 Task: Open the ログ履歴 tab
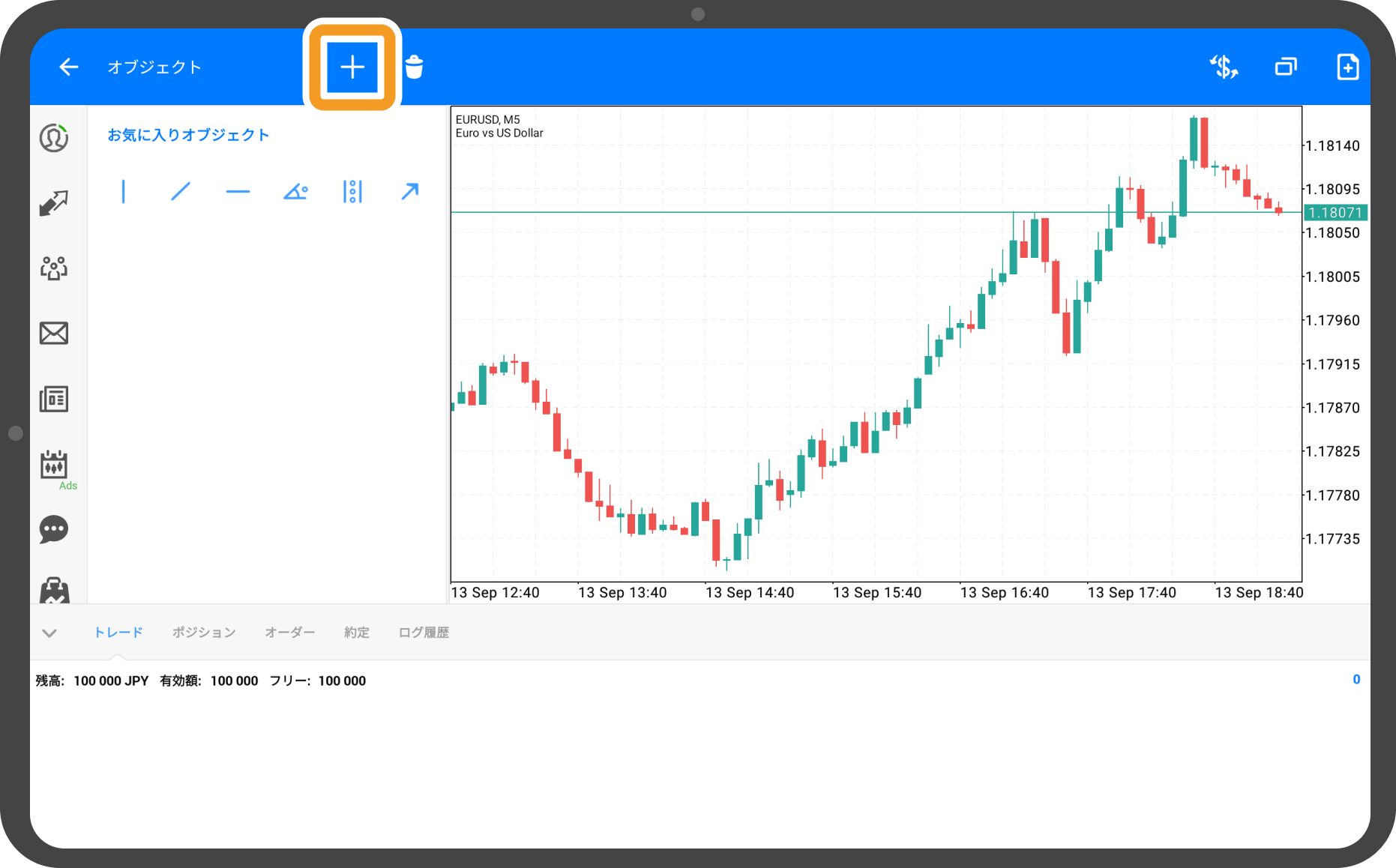(x=424, y=633)
